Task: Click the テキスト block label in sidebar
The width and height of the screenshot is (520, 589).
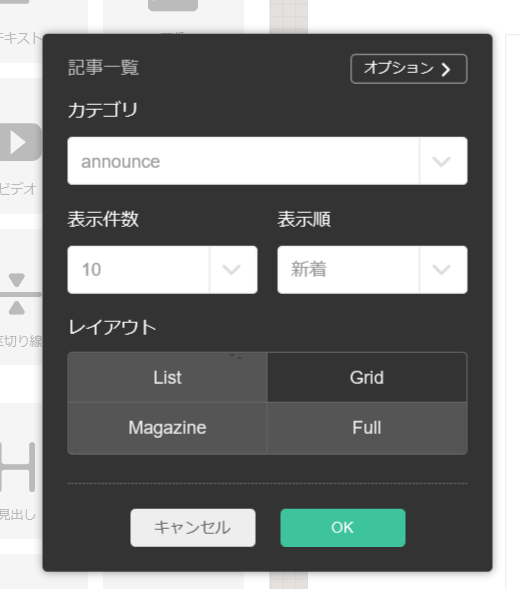Action: click(x=21, y=38)
